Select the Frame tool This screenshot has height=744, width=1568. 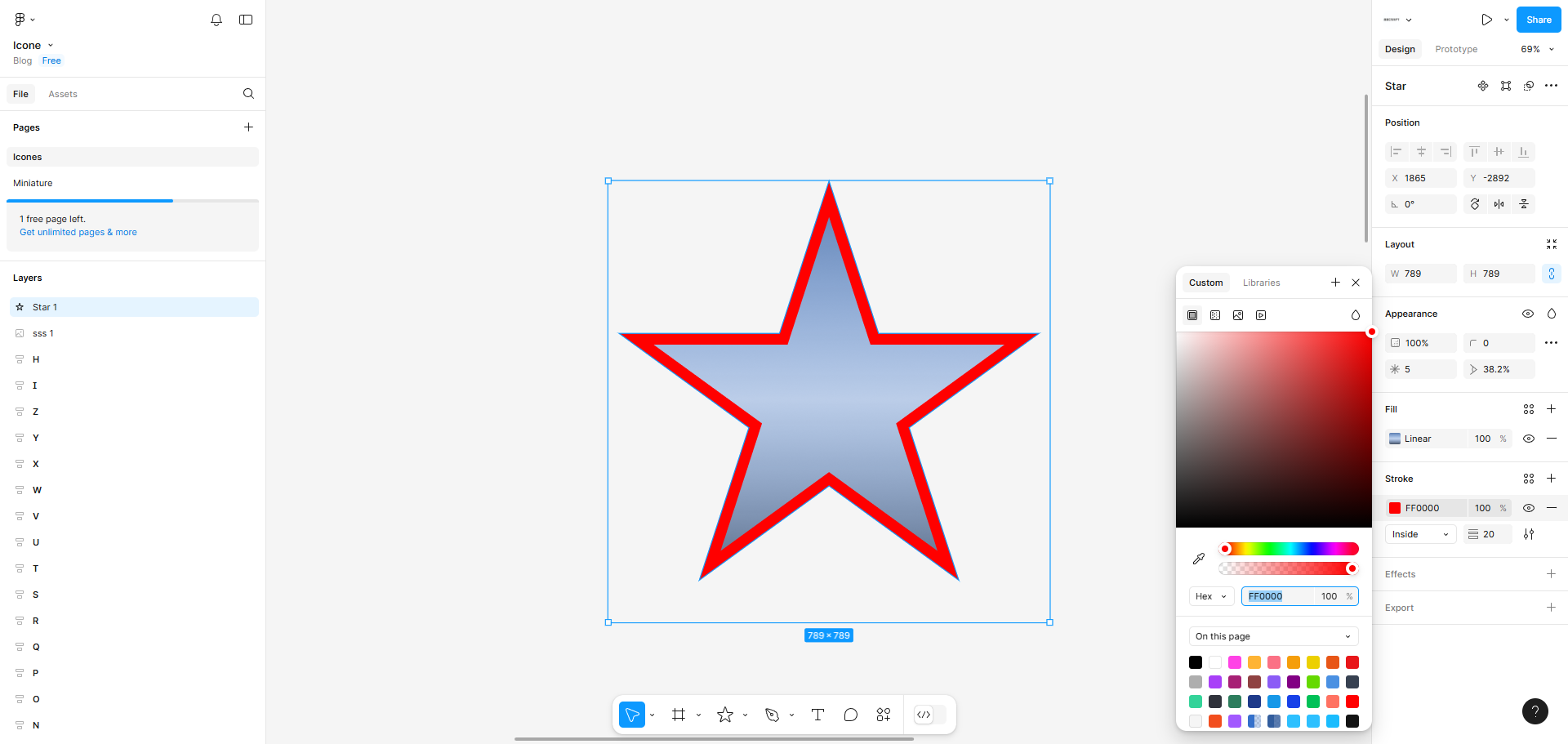click(679, 715)
